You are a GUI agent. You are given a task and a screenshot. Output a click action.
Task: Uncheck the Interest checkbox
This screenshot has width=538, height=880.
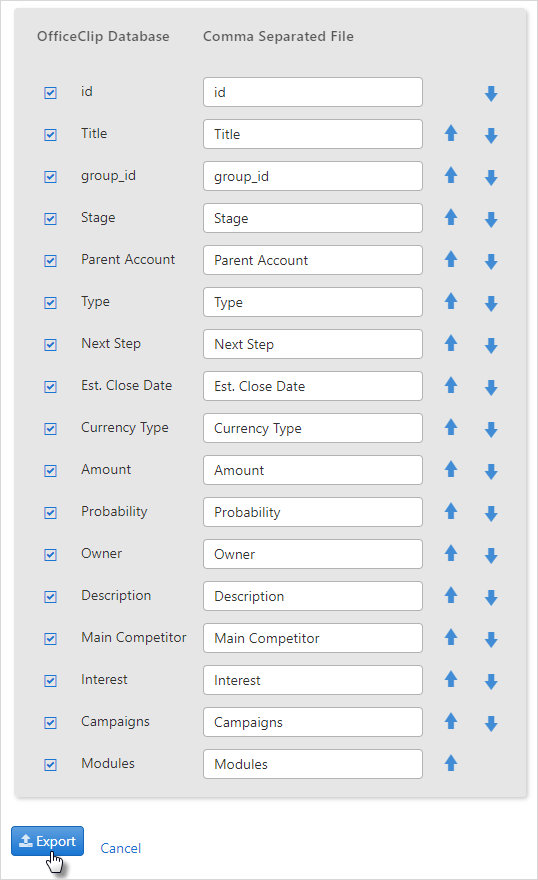pyautogui.click(x=50, y=681)
